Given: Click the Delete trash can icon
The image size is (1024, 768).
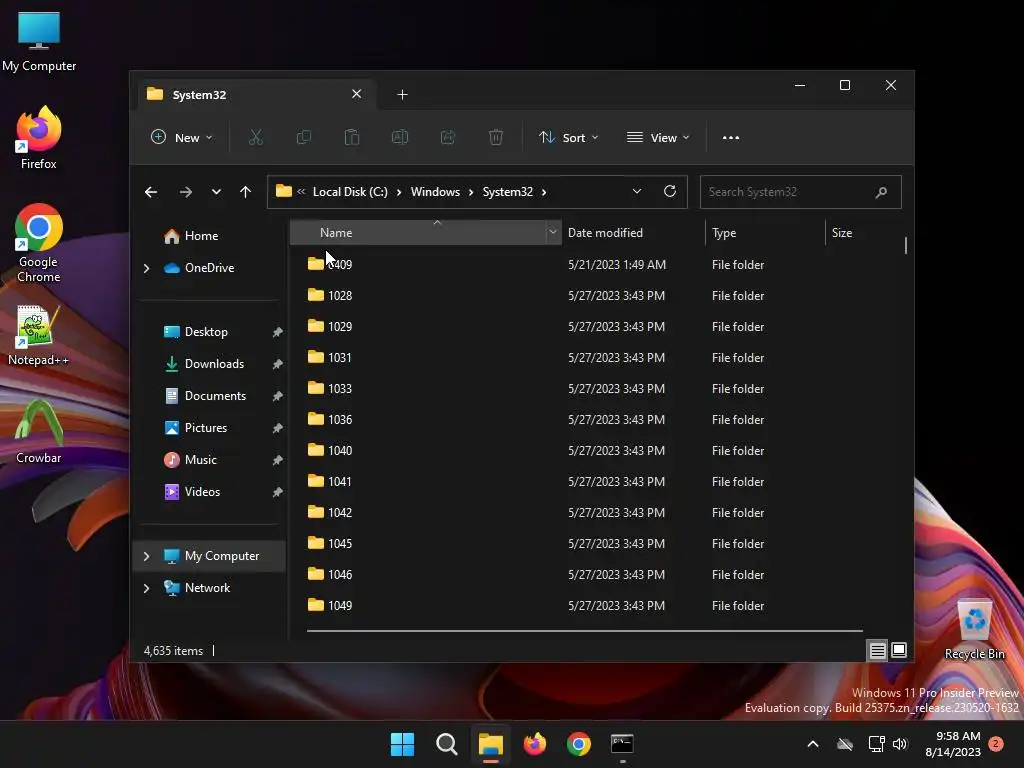Looking at the screenshot, I should tap(496, 137).
